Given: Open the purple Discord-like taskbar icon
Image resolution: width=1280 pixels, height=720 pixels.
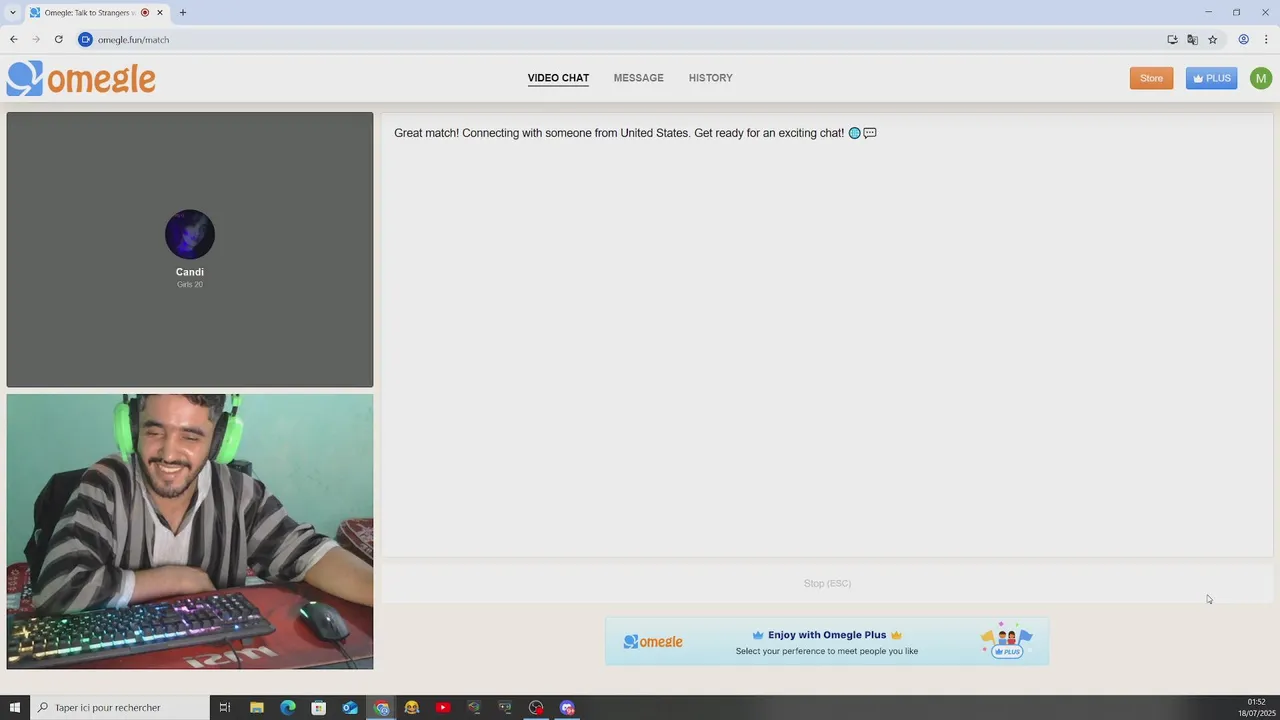Looking at the screenshot, I should [567, 708].
